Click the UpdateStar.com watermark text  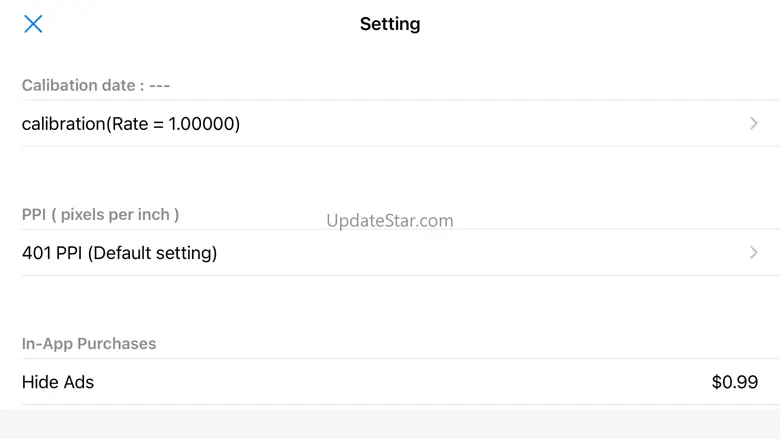390,221
